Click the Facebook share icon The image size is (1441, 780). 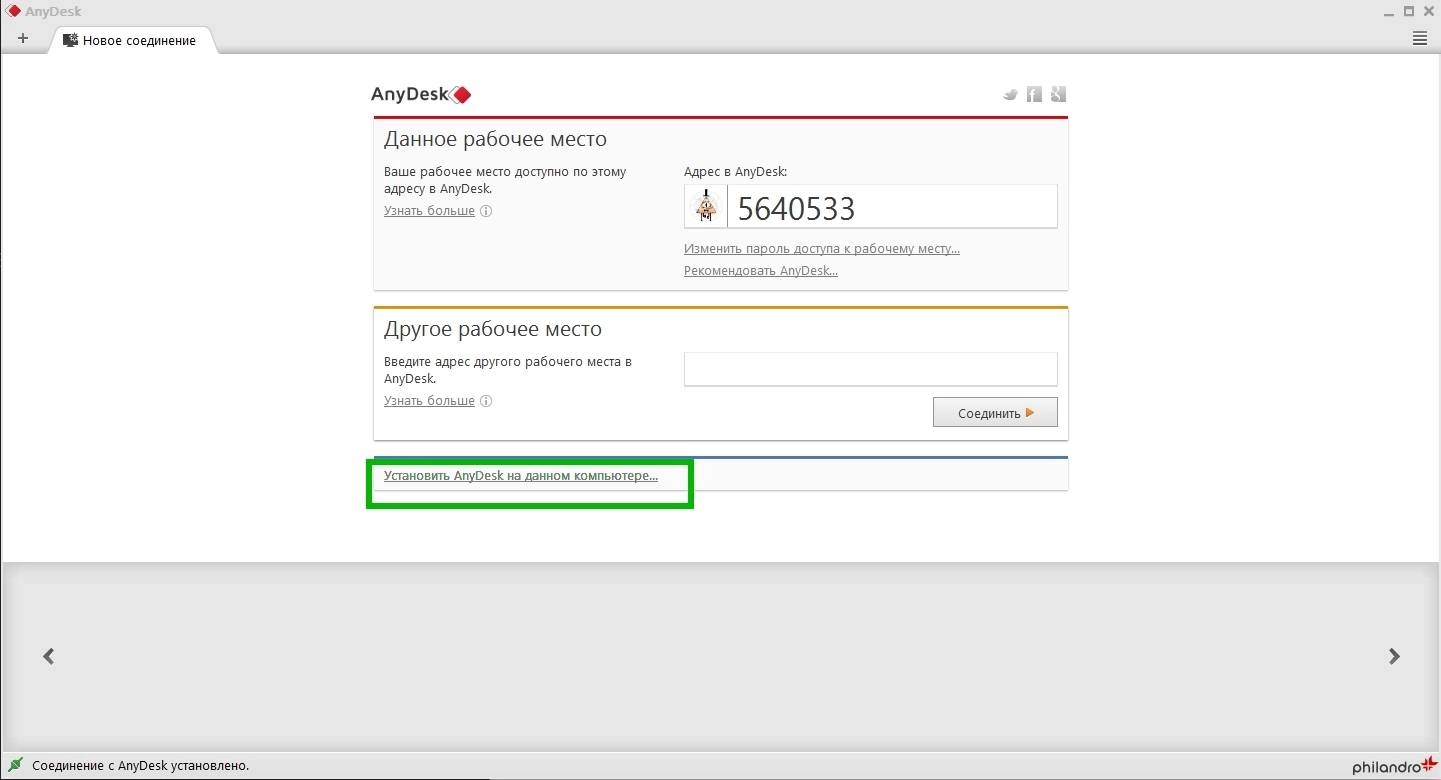point(1035,94)
